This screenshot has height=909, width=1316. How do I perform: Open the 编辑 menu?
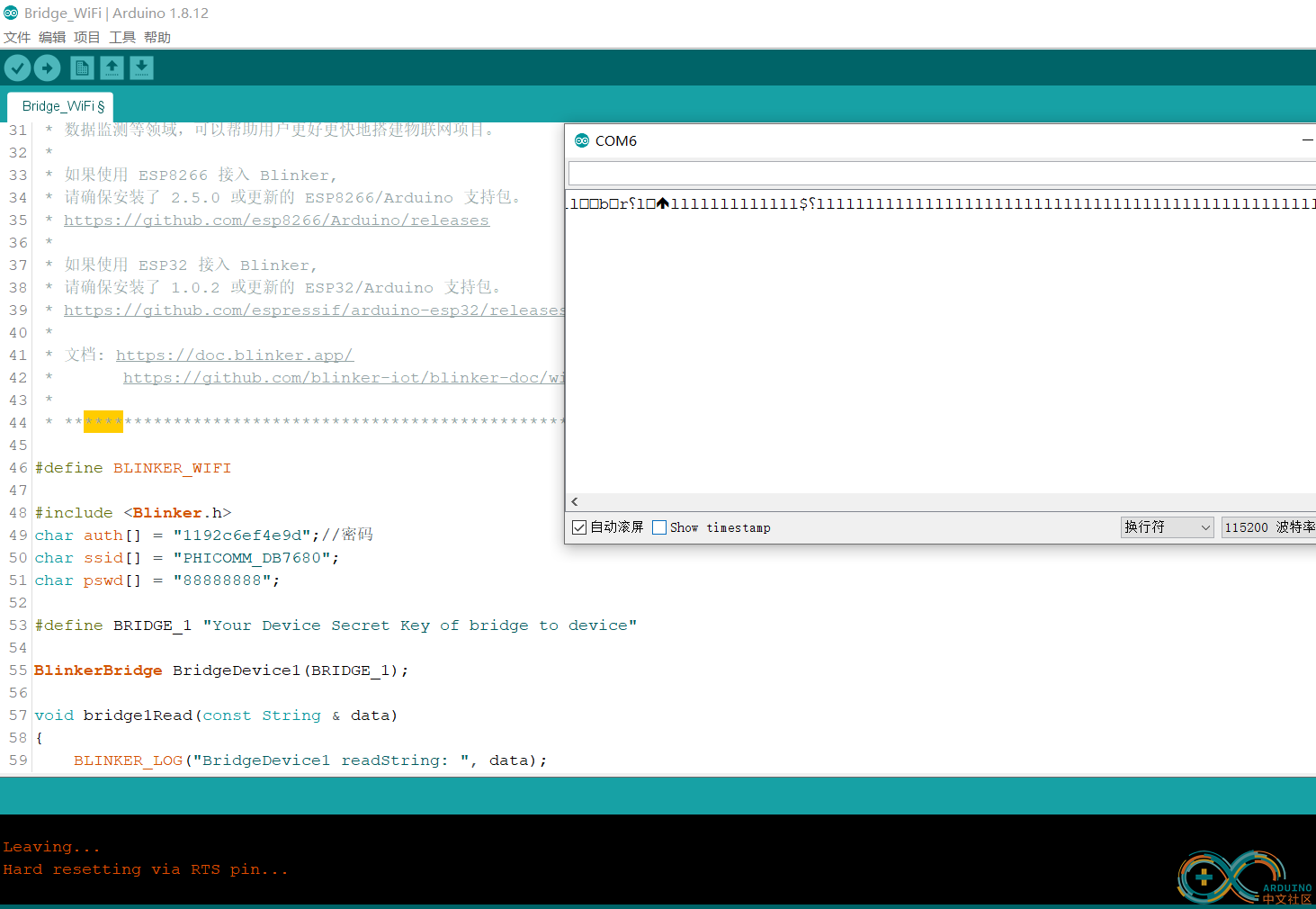pyautogui.click(x=52, y=37)
